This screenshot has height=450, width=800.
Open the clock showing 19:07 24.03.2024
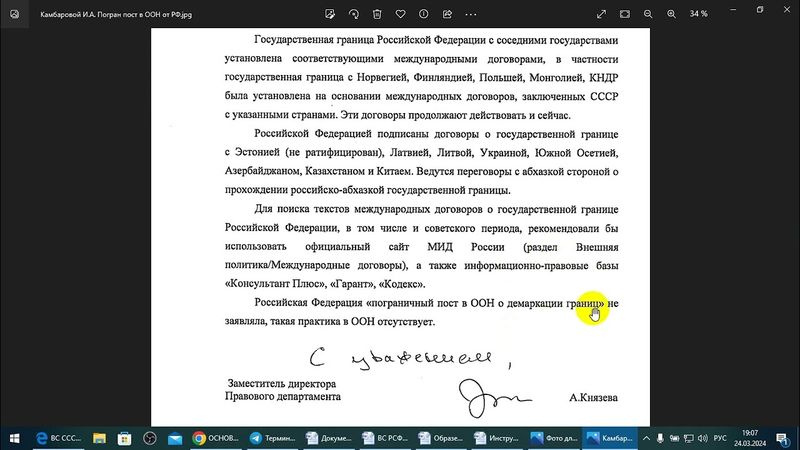click(750, 438)
